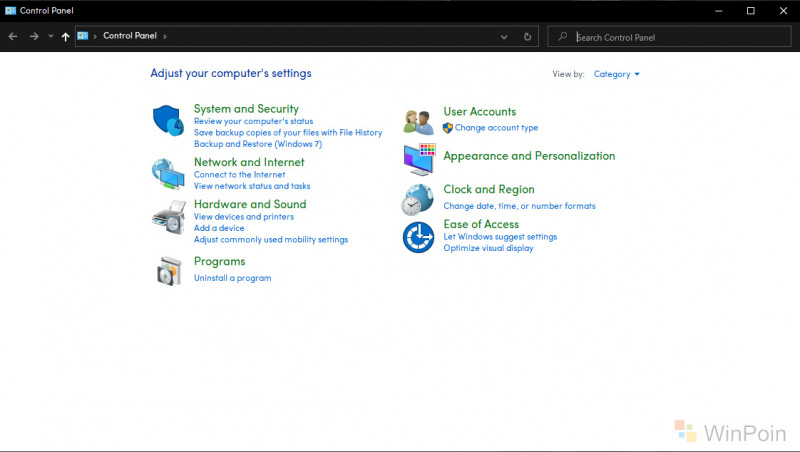Open the recent locations dropdown arrow
This screenshot has width=800, height=452.
[x=51, y=36]
